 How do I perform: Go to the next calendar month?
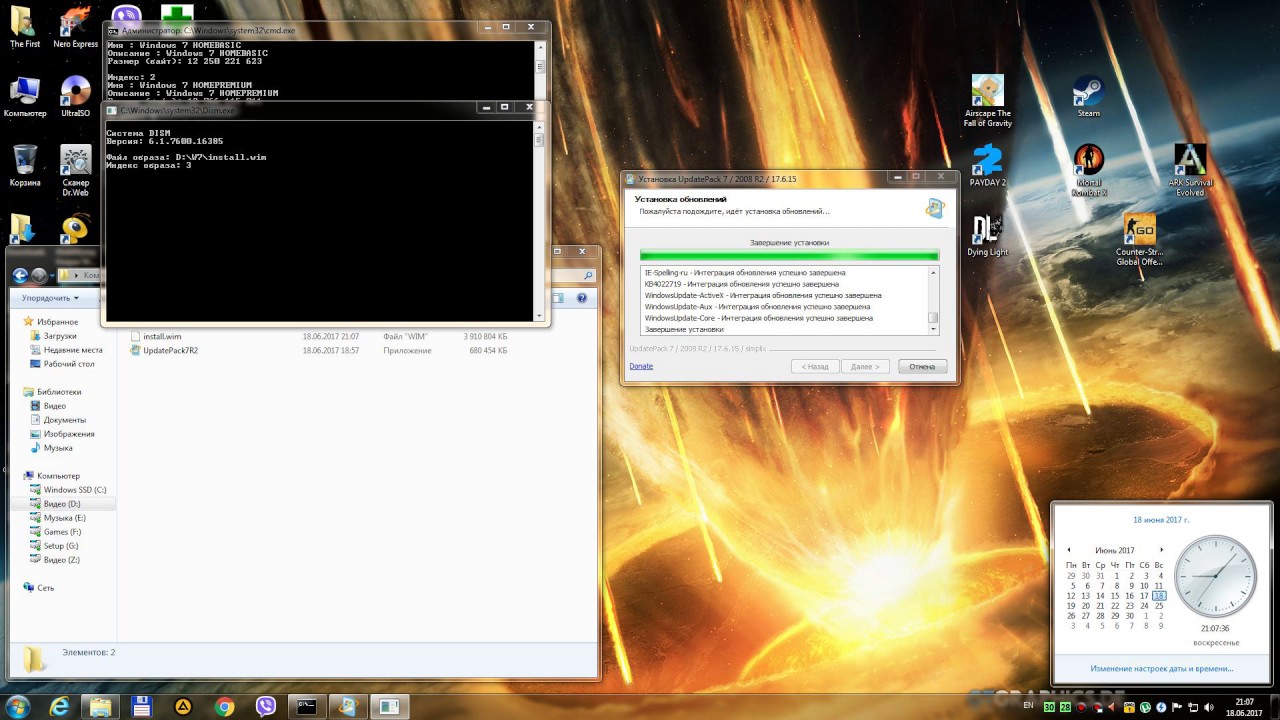[x=1161, y=550]
